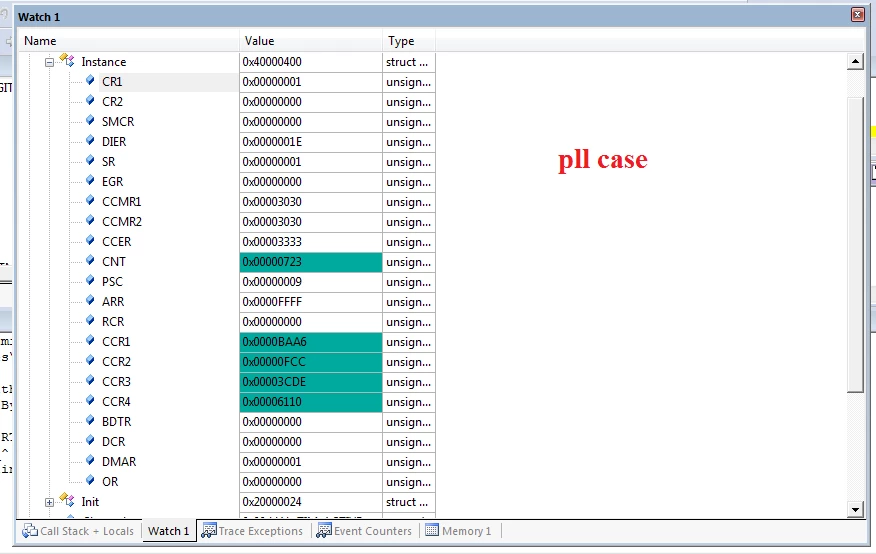
Task: Click the RCR member icon
Action: point(90,320)
